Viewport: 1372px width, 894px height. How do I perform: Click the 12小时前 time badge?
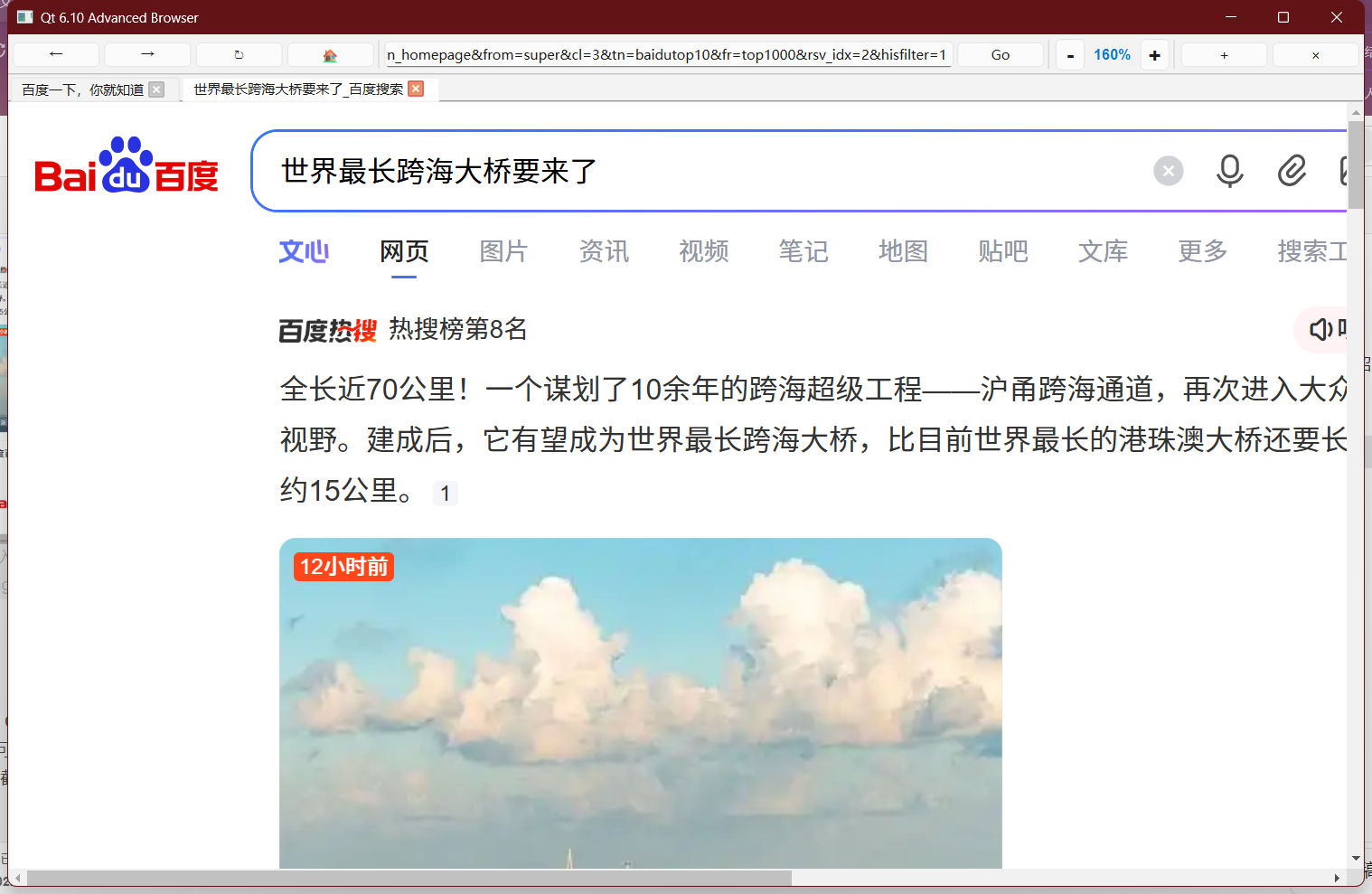[x=343, y=567]
